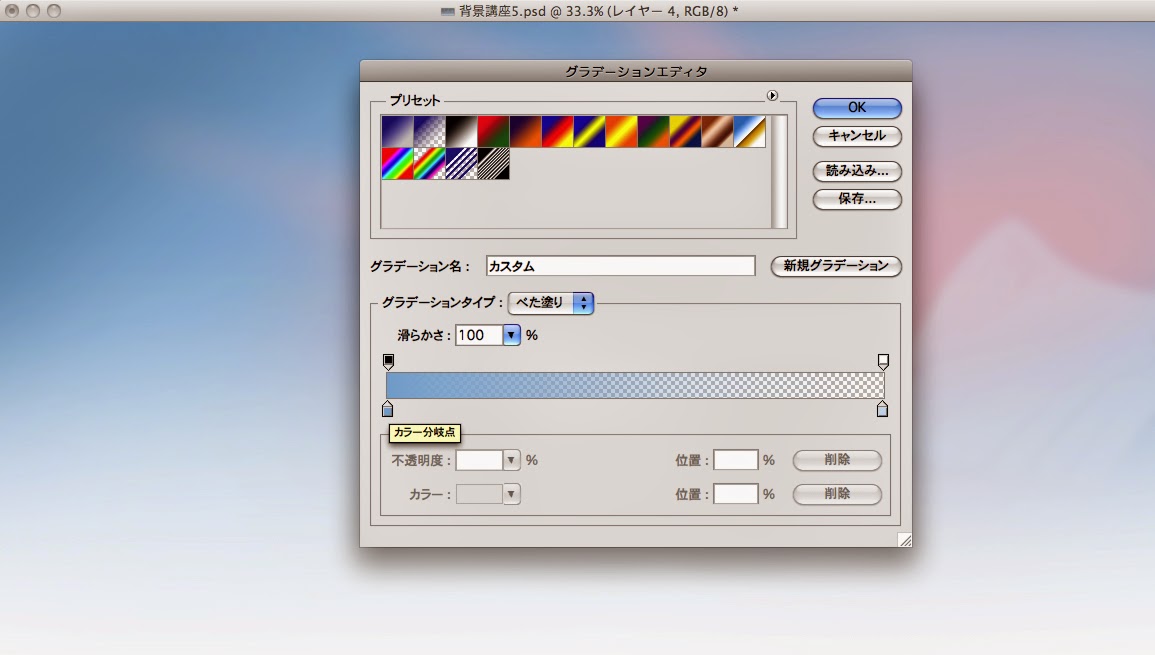Choose the copper gradient preset
The image size is (1155, 655).
click(x=718, y=131)
